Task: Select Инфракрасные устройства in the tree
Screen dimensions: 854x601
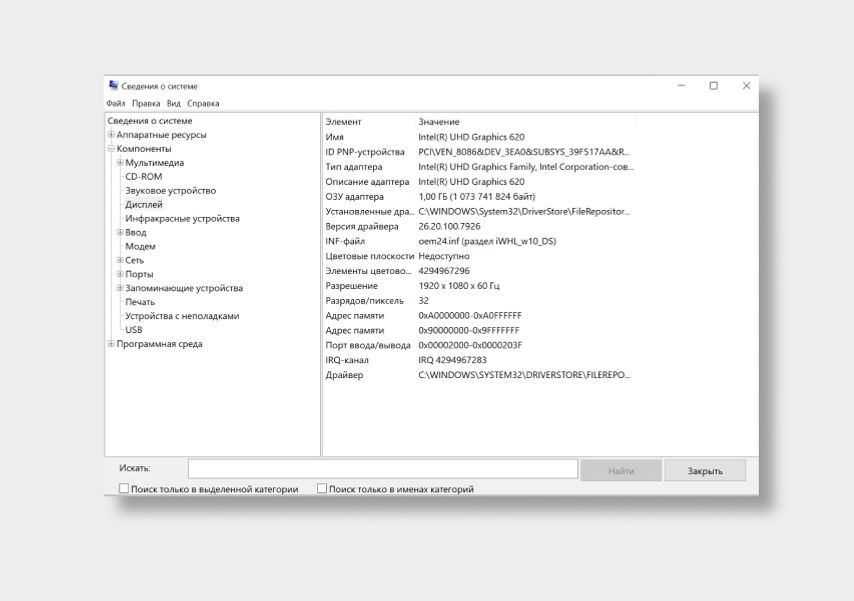Action: (182, 218)
